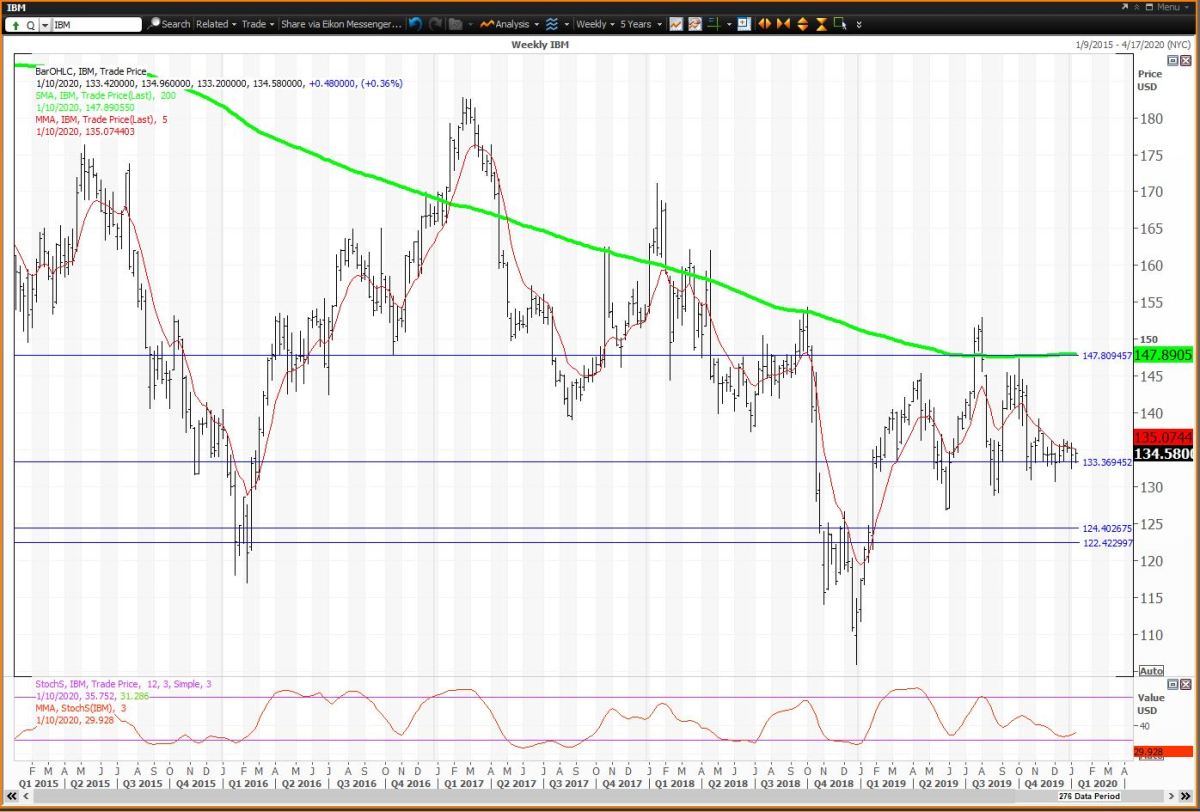This screenshot has width=1200, height=812.
Task: Click the Search button
Action: 169,23
